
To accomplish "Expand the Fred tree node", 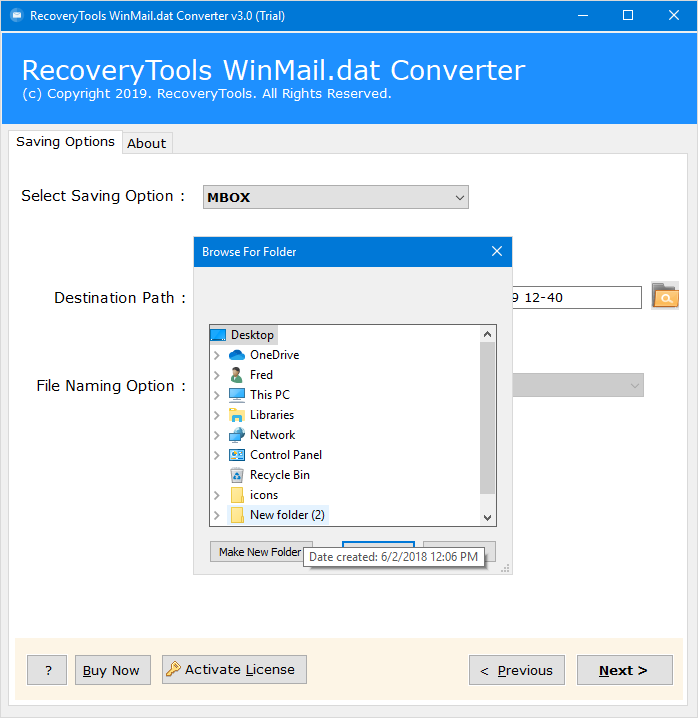I will click(x=217, y=375).
